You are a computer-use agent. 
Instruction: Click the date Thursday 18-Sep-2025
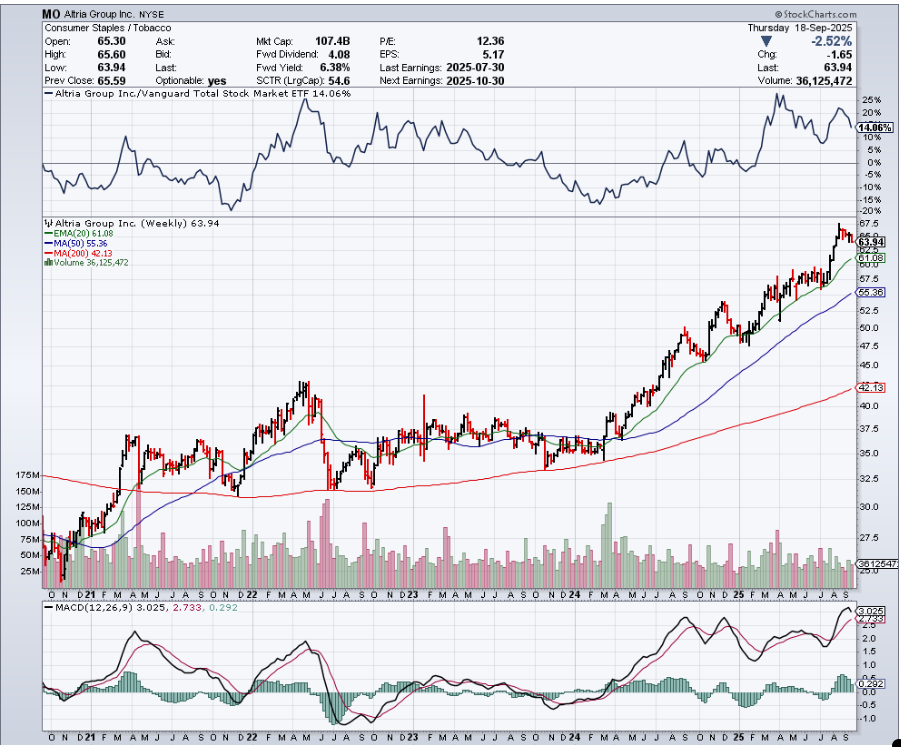pos(800,28)
